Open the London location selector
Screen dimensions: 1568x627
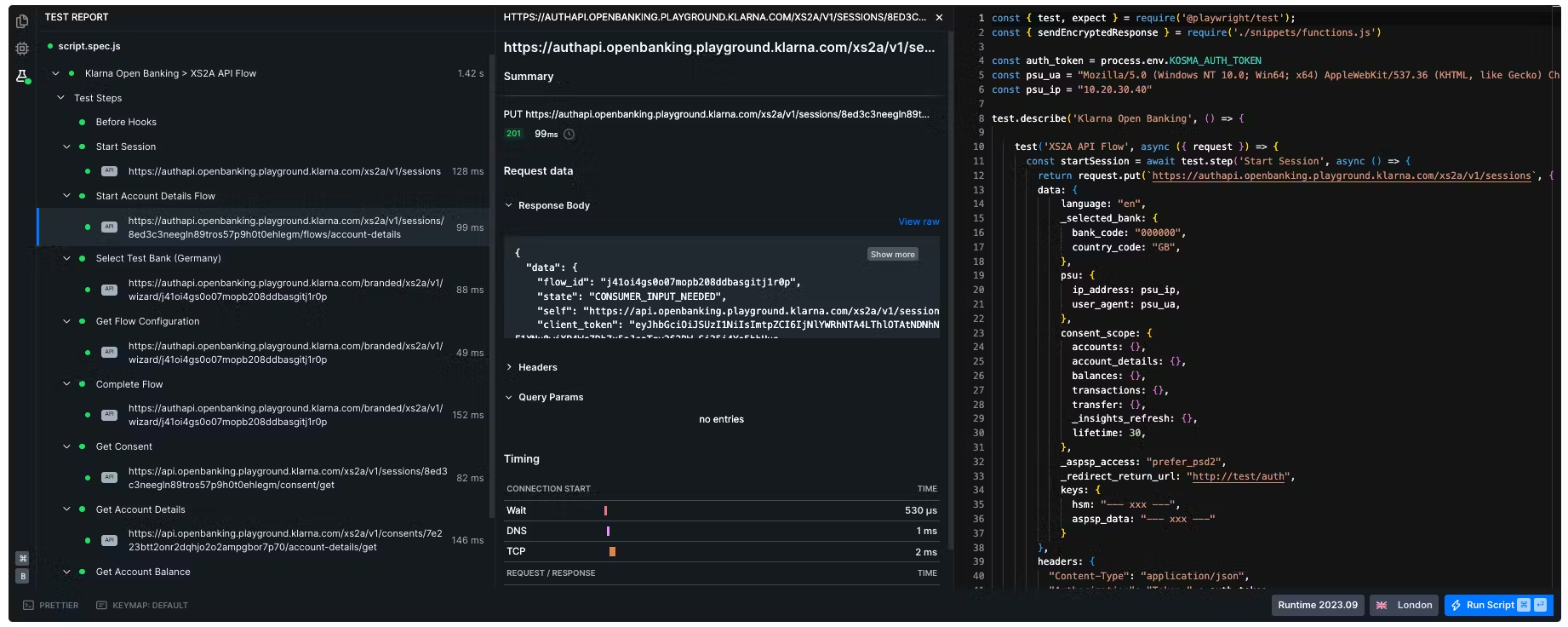(x=1404, y=606)
